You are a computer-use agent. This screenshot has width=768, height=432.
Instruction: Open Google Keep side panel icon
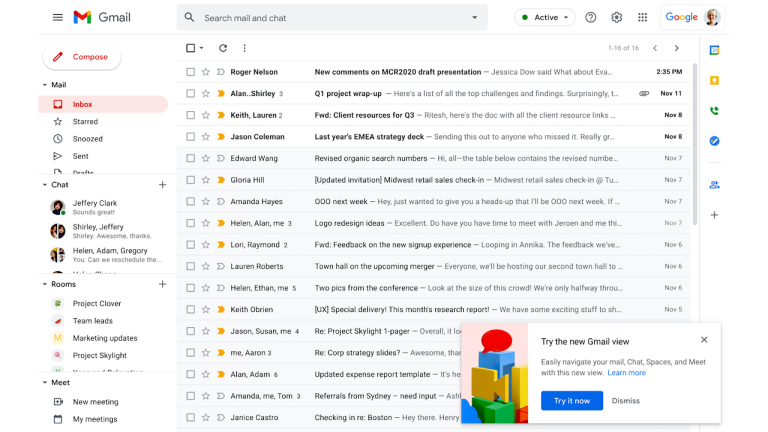715,80
